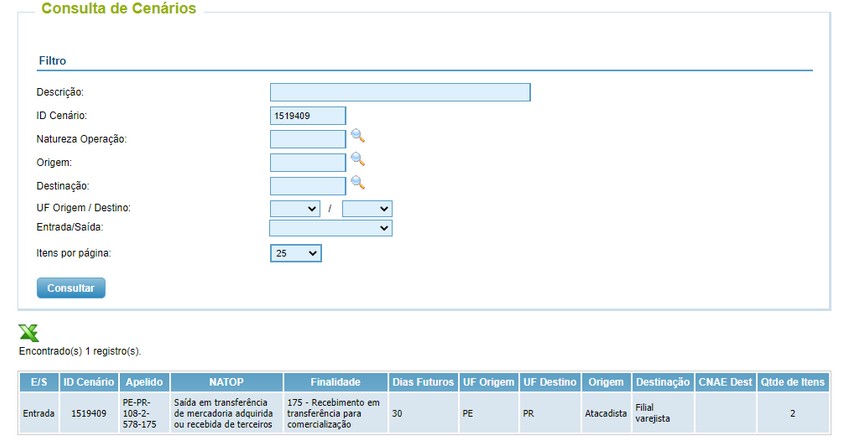Image resolution: width=853 pixels, height=444 pixels.
Task: Sort by Finalidade column header
Action: click(335, 382)
